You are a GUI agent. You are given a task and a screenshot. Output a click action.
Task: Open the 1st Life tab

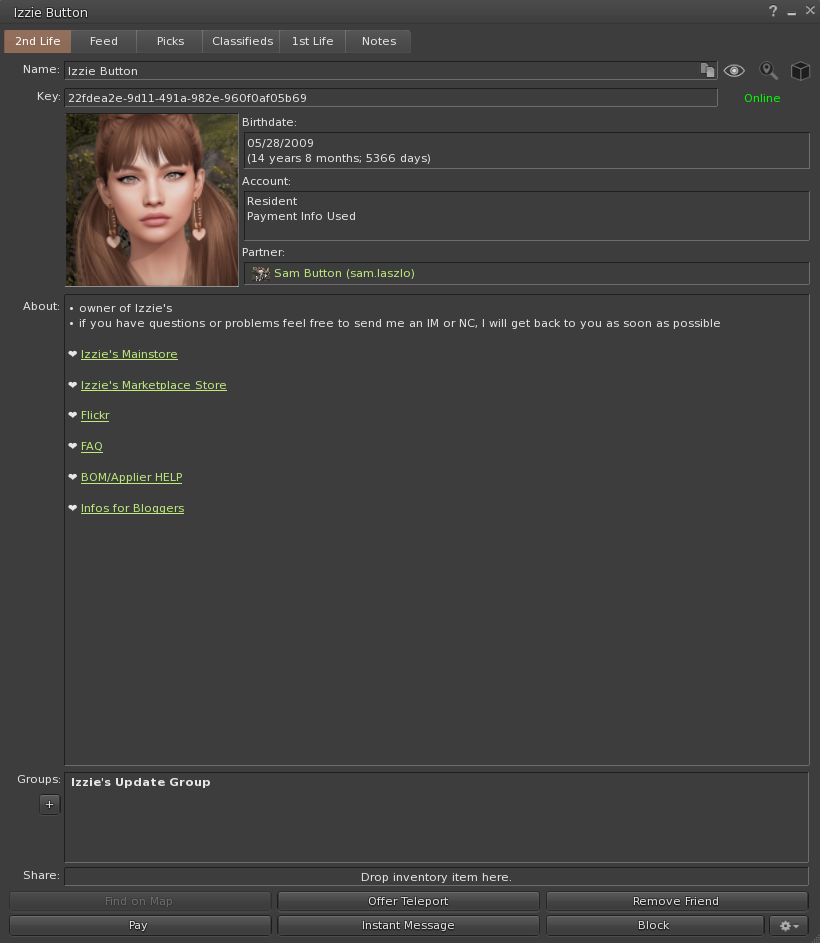point(312,41)
